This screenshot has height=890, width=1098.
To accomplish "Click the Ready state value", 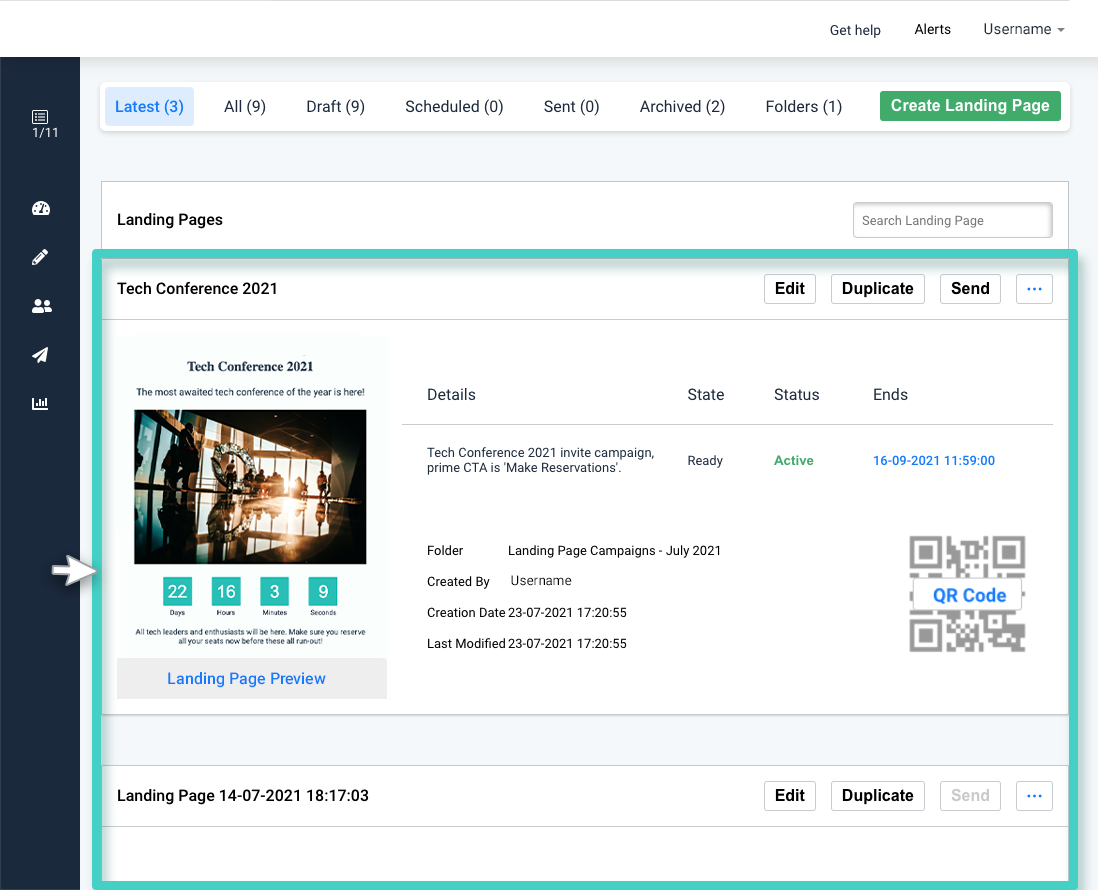I will (x=704, y=461).
